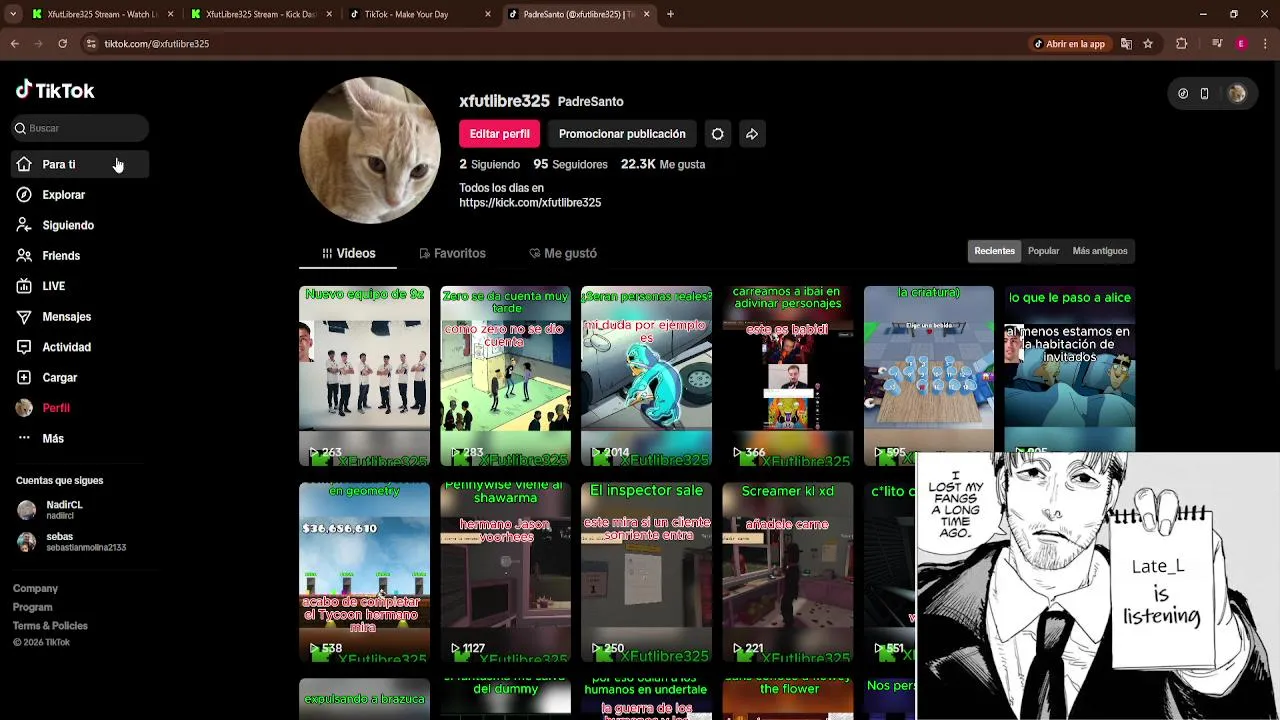Click the get app phone icon

(1204, 93)
